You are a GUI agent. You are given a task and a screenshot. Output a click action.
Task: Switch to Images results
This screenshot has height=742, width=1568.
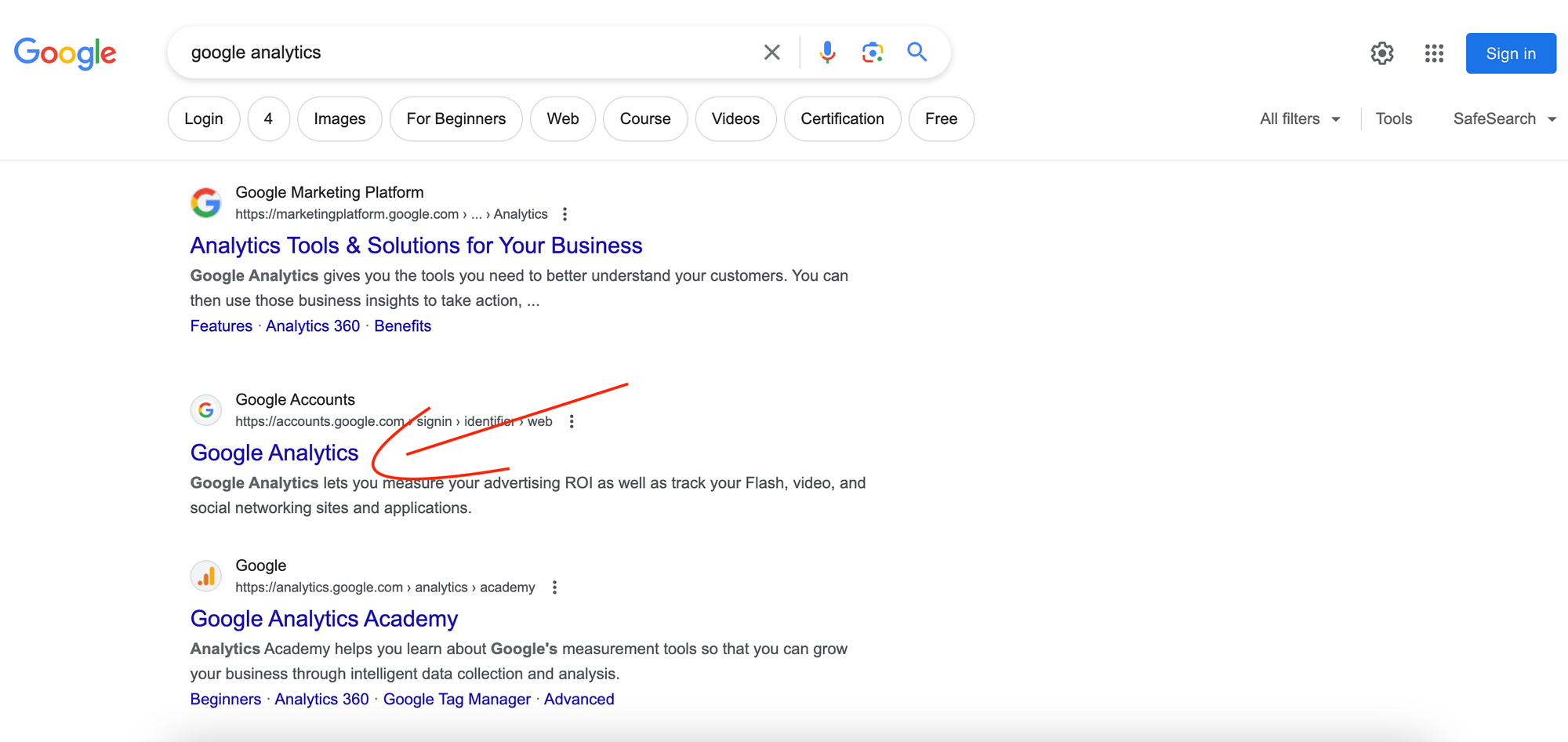pyautogui.click(x=339, y=119)
